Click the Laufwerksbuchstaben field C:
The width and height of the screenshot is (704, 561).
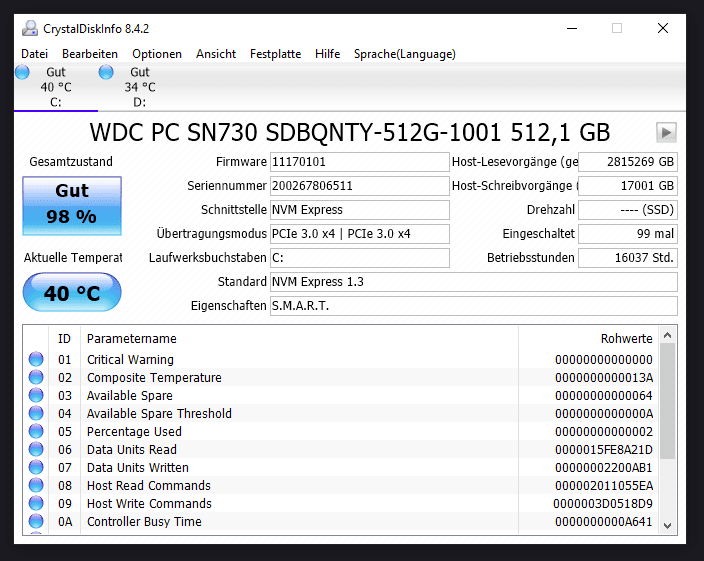[x=360, y=258]
